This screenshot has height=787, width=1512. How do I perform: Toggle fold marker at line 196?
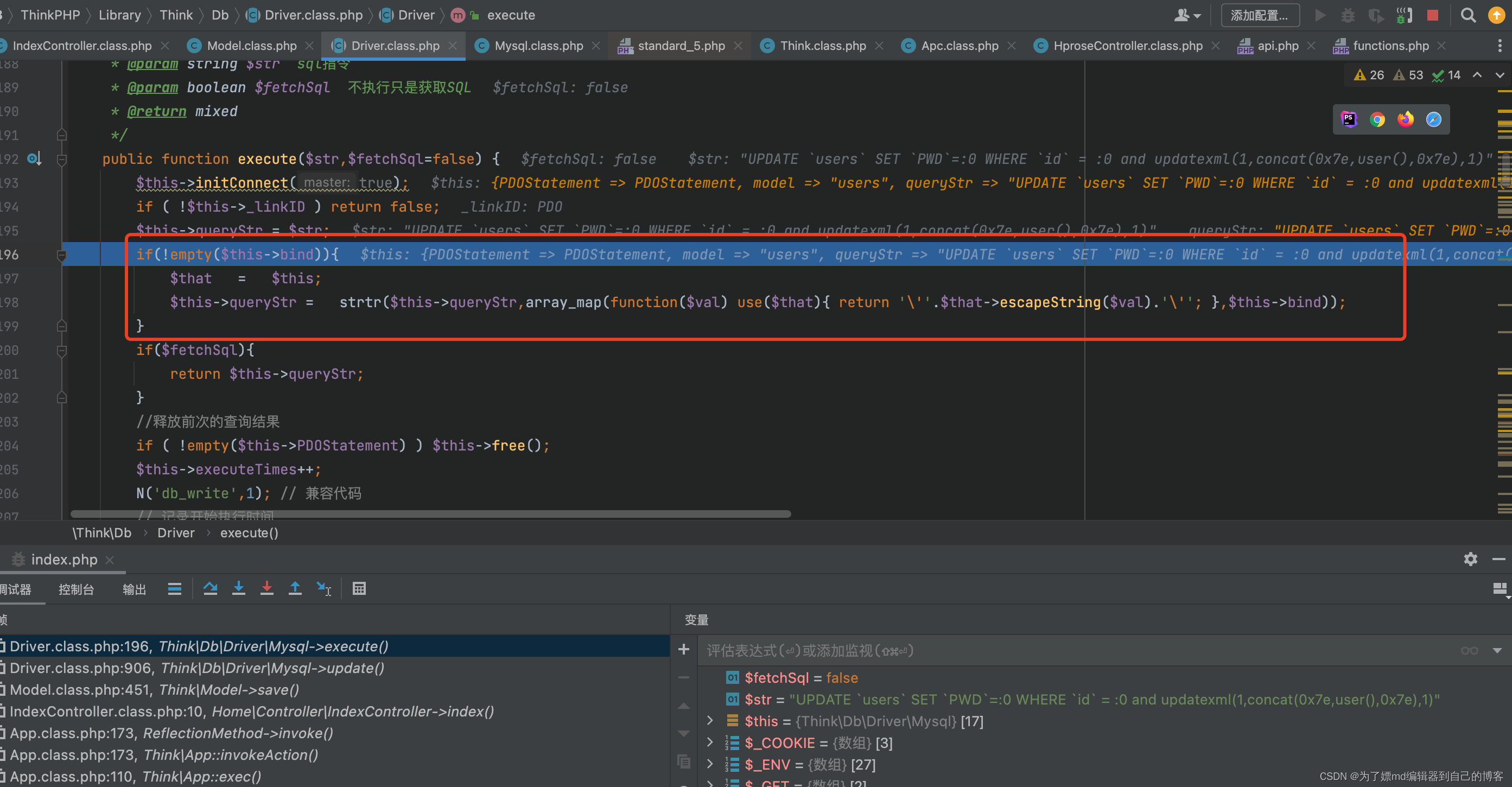coord(62,255)
